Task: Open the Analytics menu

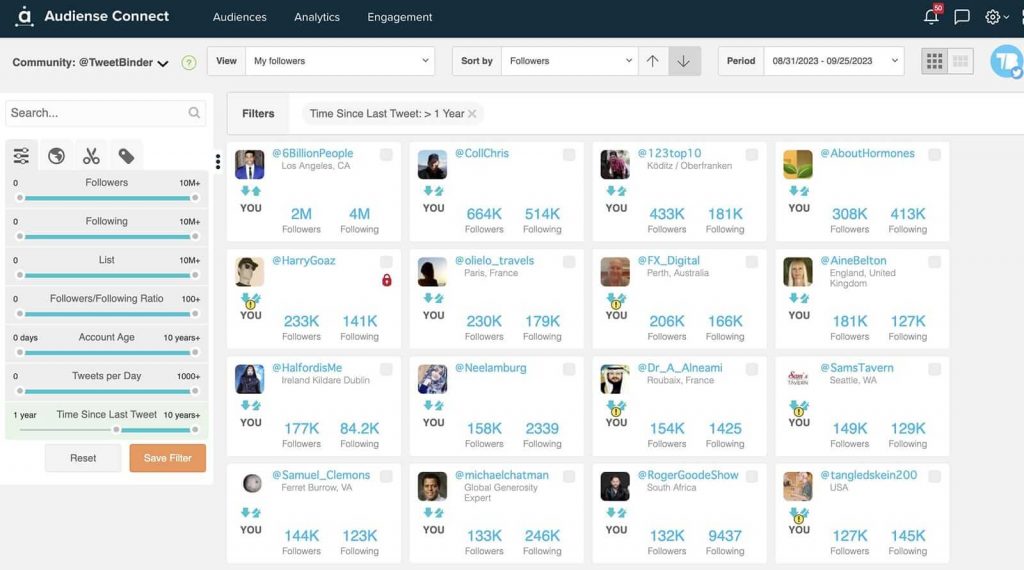Action: [x=317, y=17]
